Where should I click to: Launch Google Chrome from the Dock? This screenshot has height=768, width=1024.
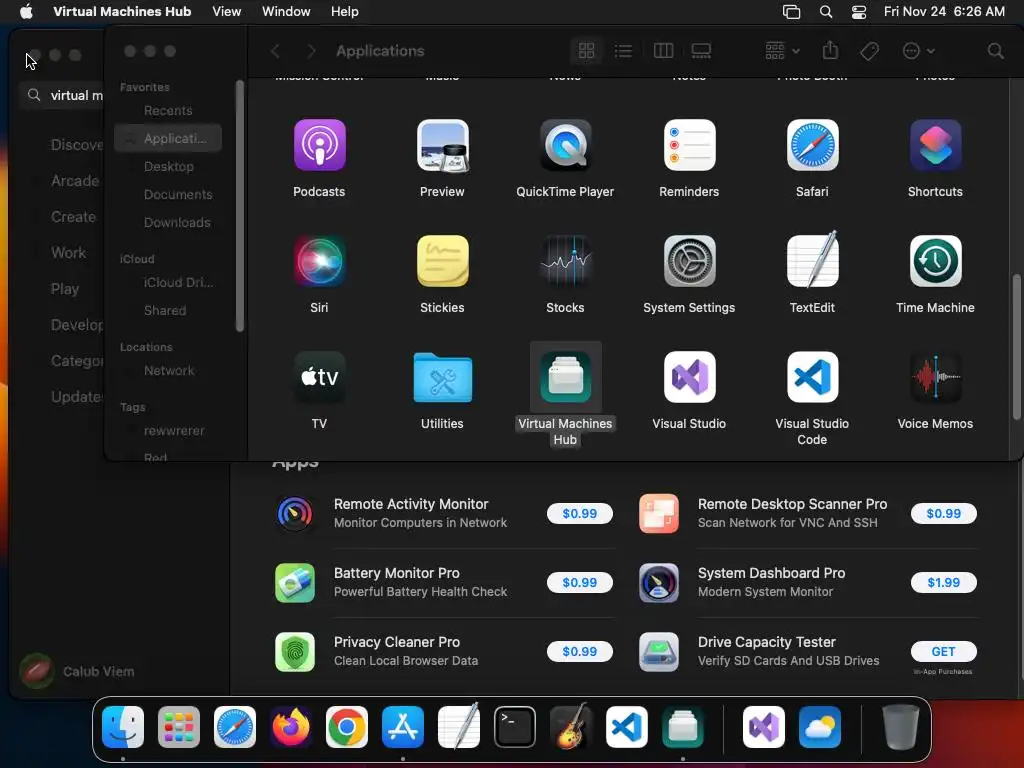(x=347, y=727)
